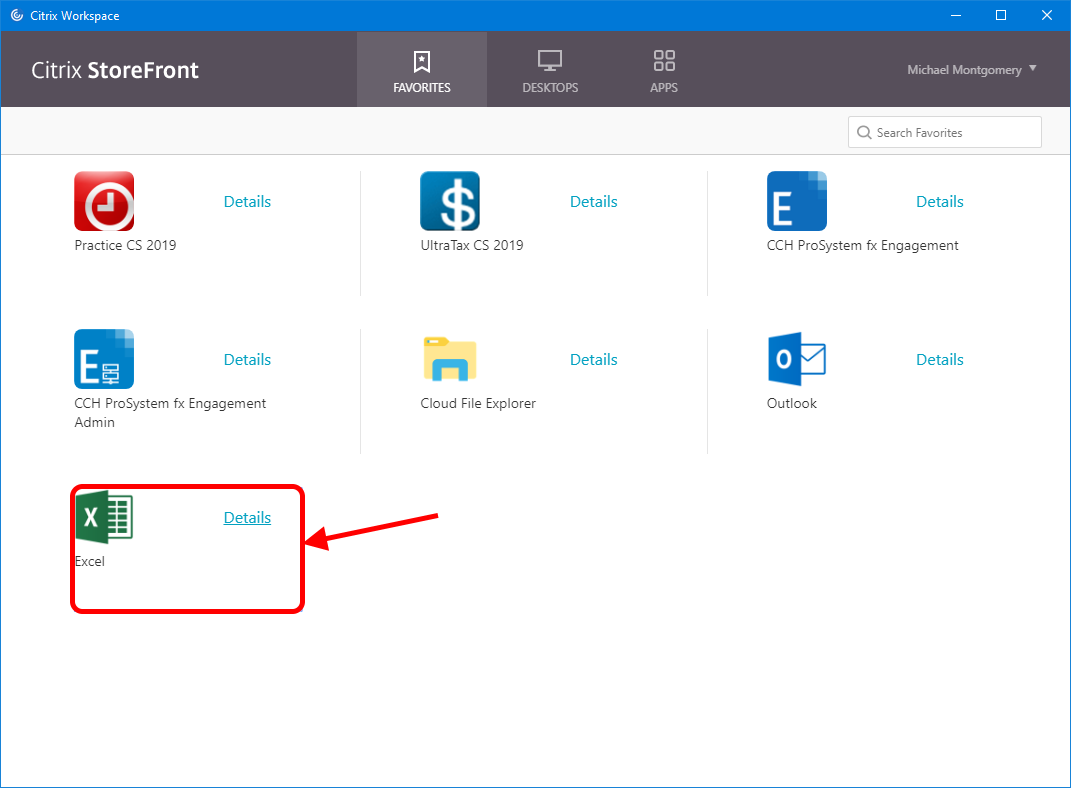Click the search magnifier icon
This screenshot has width=1071, height=788.
point(864,132)
